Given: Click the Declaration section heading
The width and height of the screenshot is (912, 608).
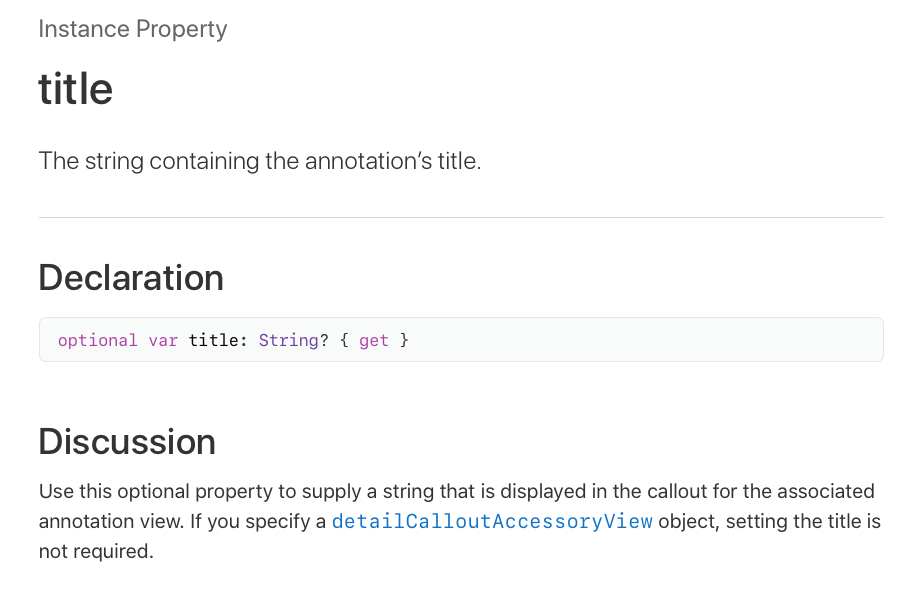Looking at the screenshot, I should 131,277.
